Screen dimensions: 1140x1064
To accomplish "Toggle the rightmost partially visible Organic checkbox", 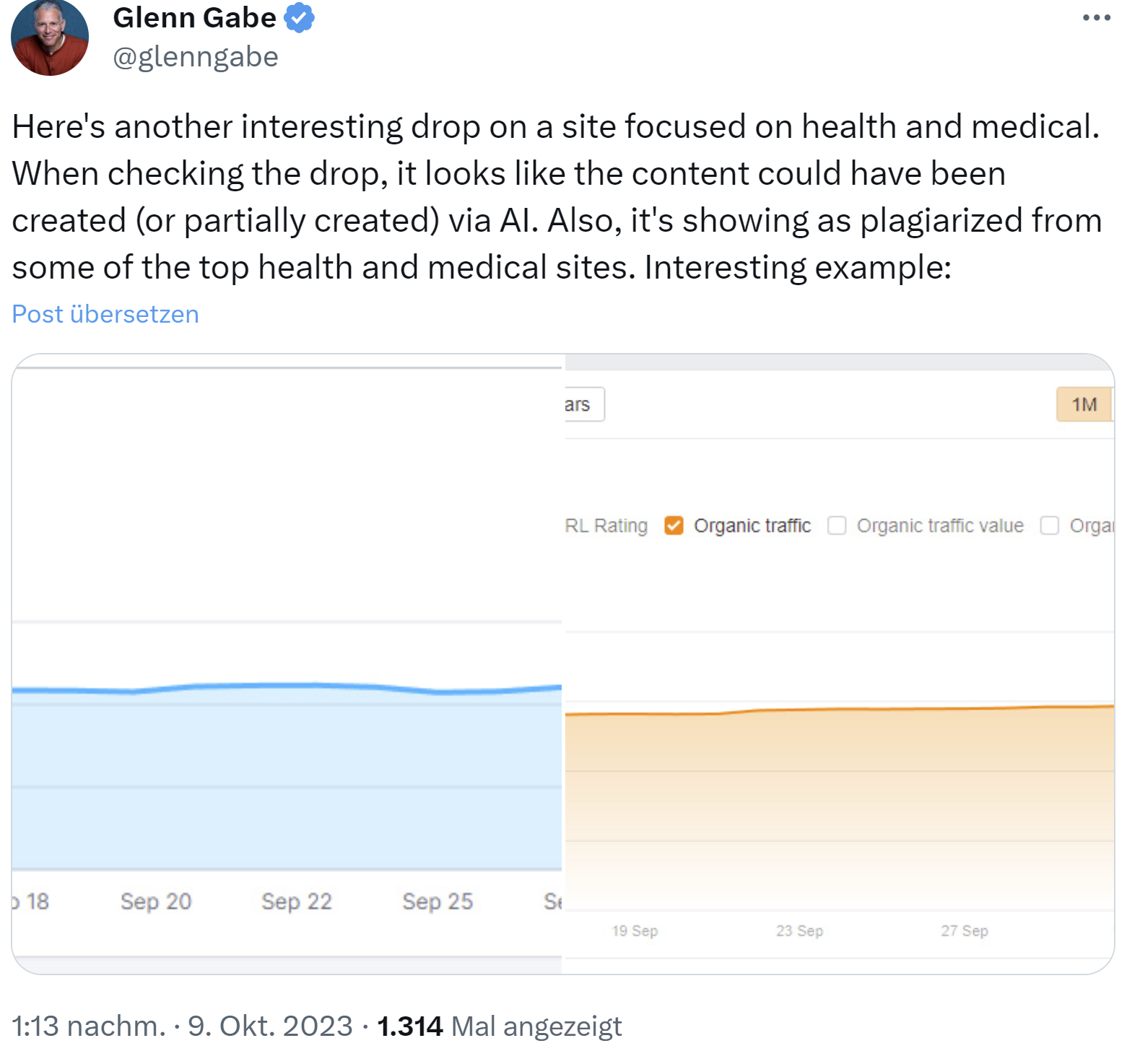I will click(1048, 526).
